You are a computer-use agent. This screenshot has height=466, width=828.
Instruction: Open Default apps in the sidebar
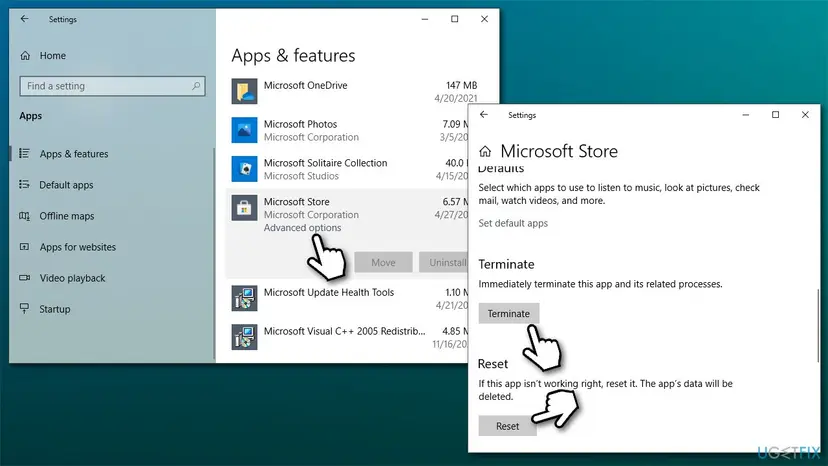pos(66,185)
